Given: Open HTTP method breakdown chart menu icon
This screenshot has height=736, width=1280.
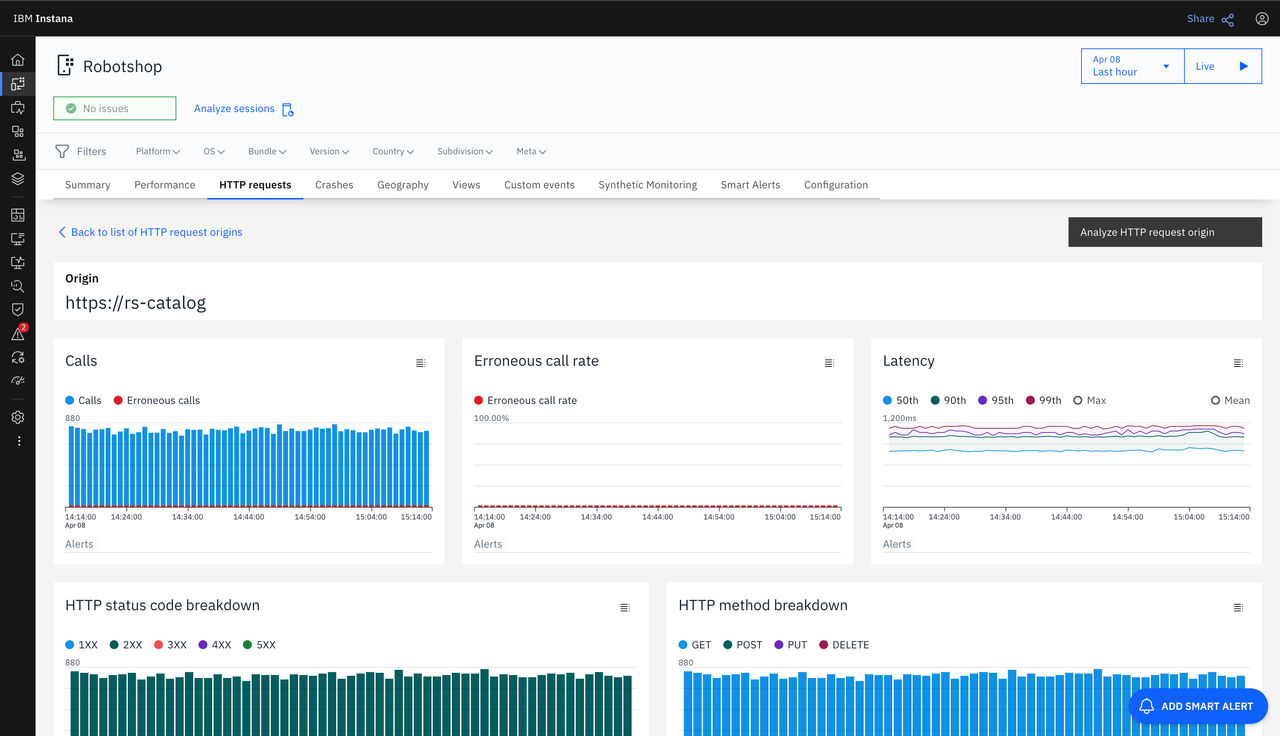Looking at the screenshot, I should pos(1239,607).
